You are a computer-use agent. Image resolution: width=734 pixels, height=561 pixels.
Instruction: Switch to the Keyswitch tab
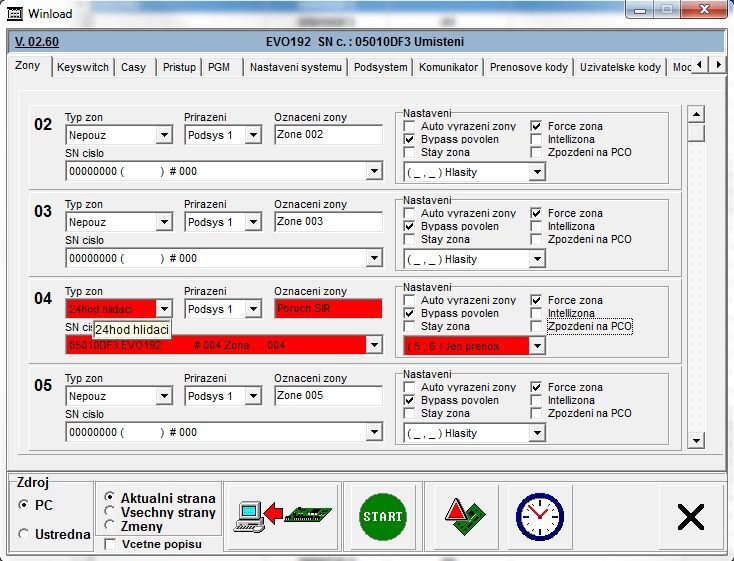(x=83, y=67)
